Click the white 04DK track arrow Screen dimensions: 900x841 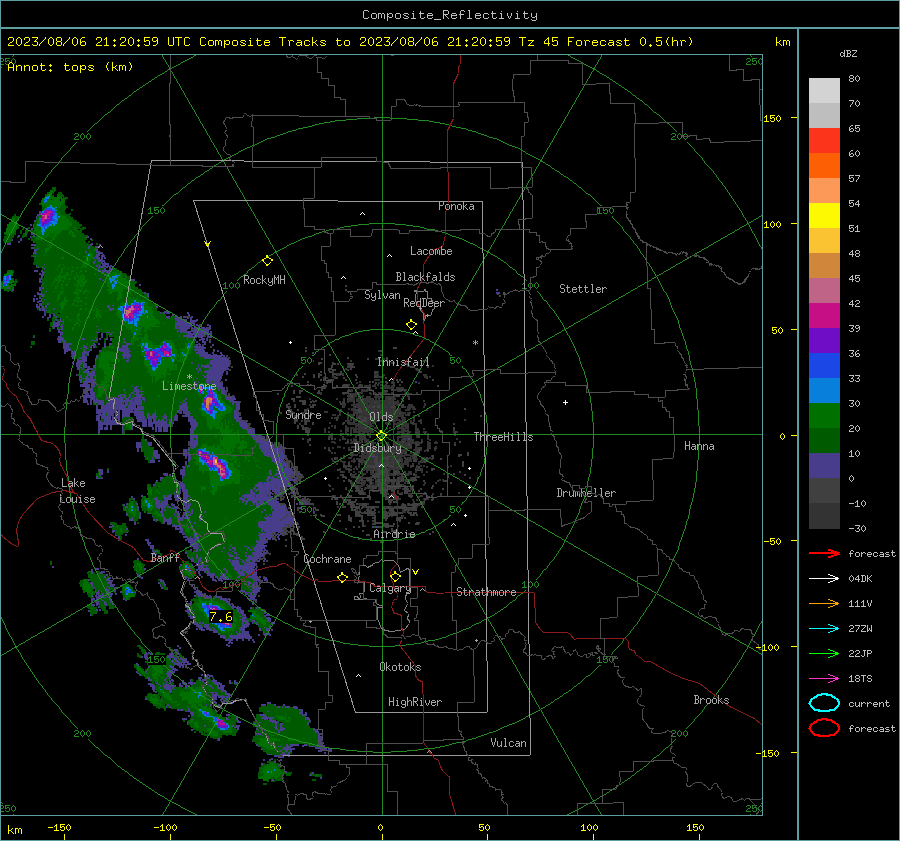click(x=824, y=579)
